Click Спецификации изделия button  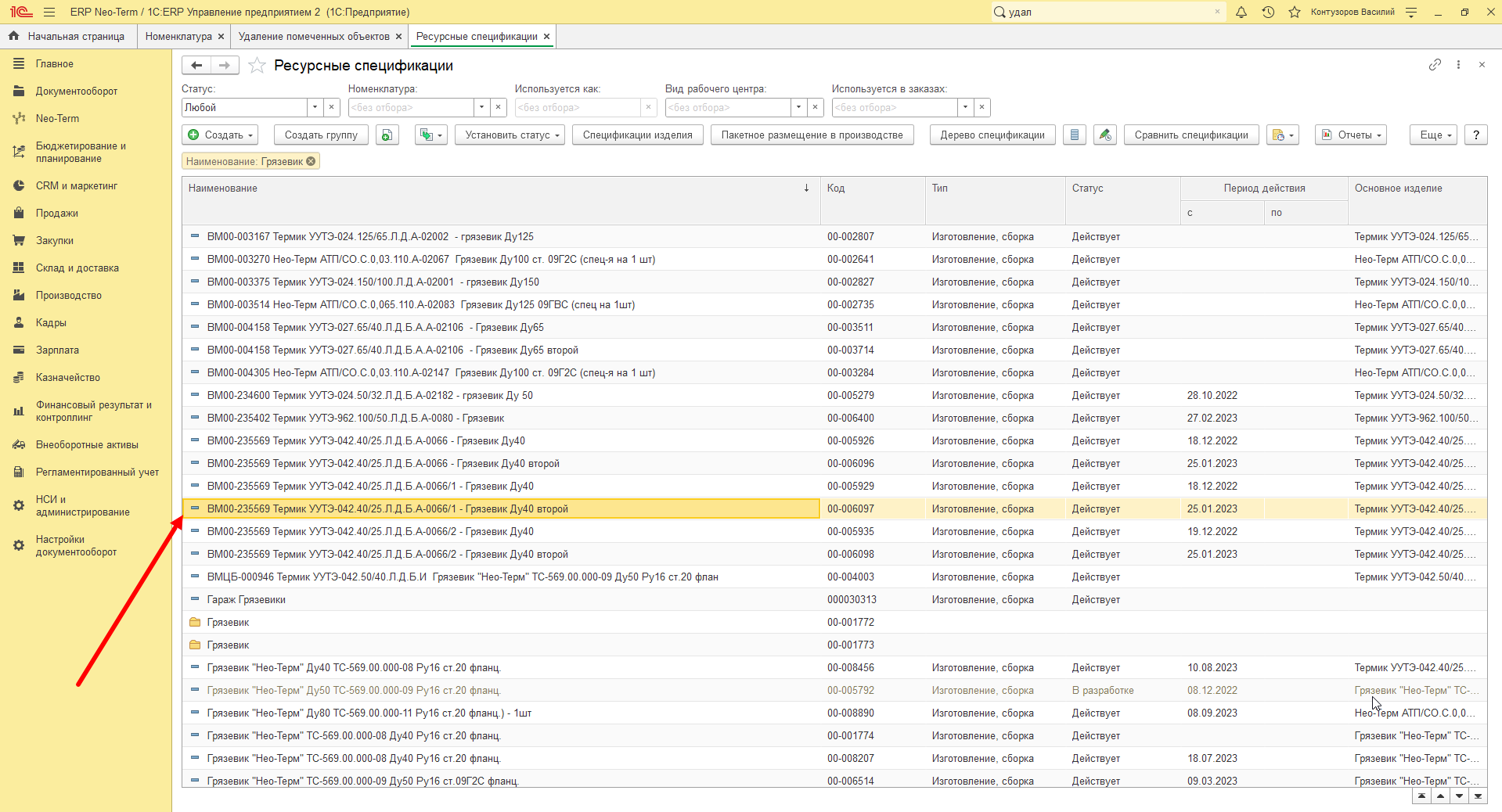637,135
